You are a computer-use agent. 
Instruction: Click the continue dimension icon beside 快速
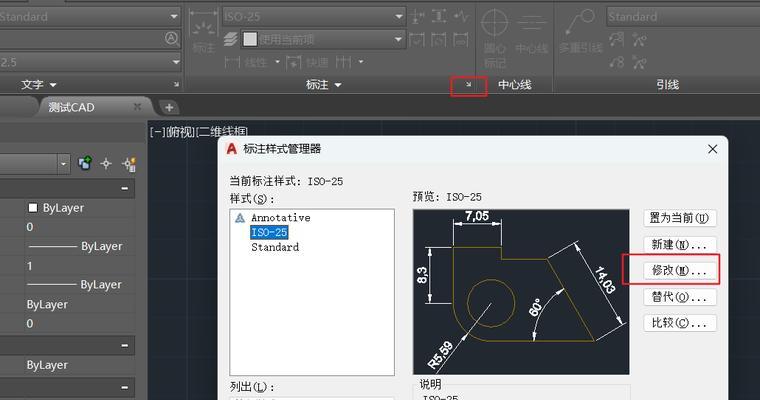(x=343, y=62)
